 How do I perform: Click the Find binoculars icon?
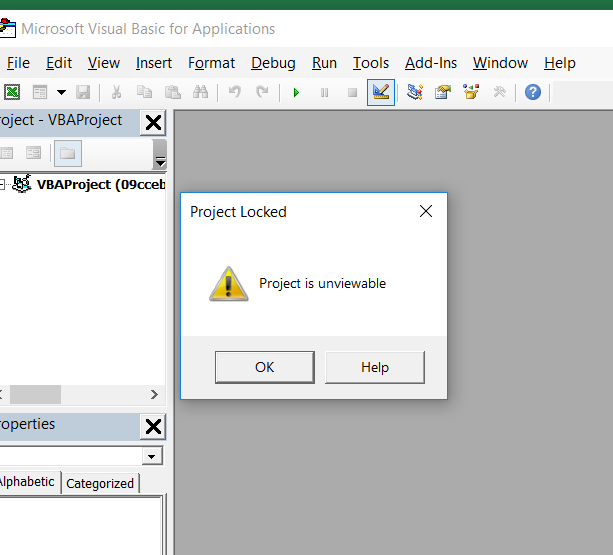point(201,92)
